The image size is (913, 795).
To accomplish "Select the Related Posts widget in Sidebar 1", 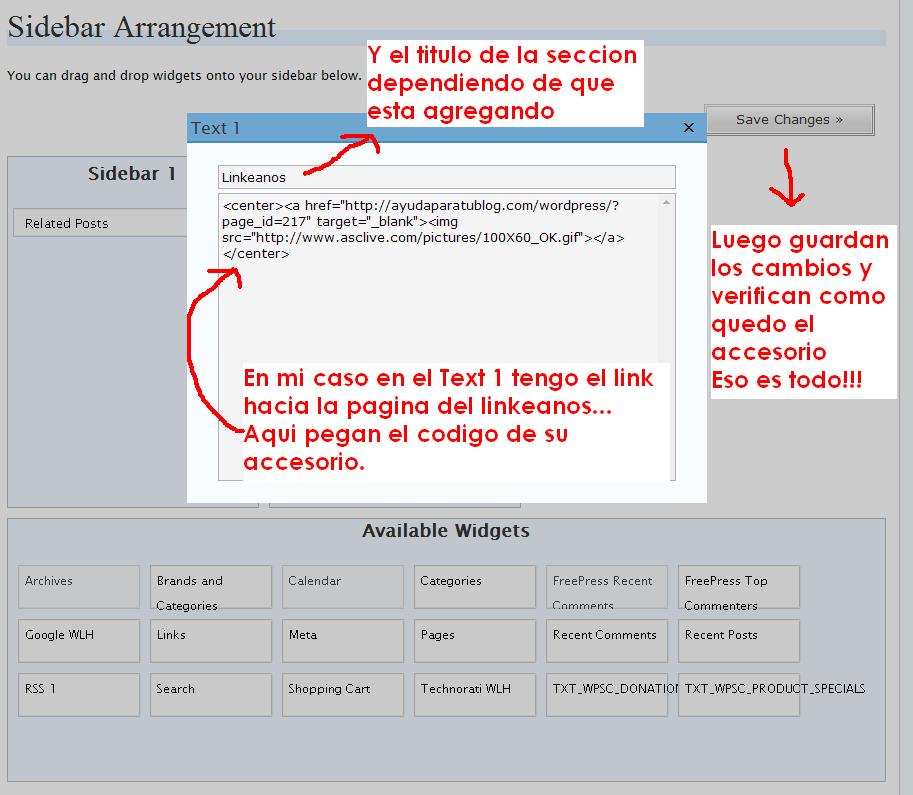I will coord(100,222).
